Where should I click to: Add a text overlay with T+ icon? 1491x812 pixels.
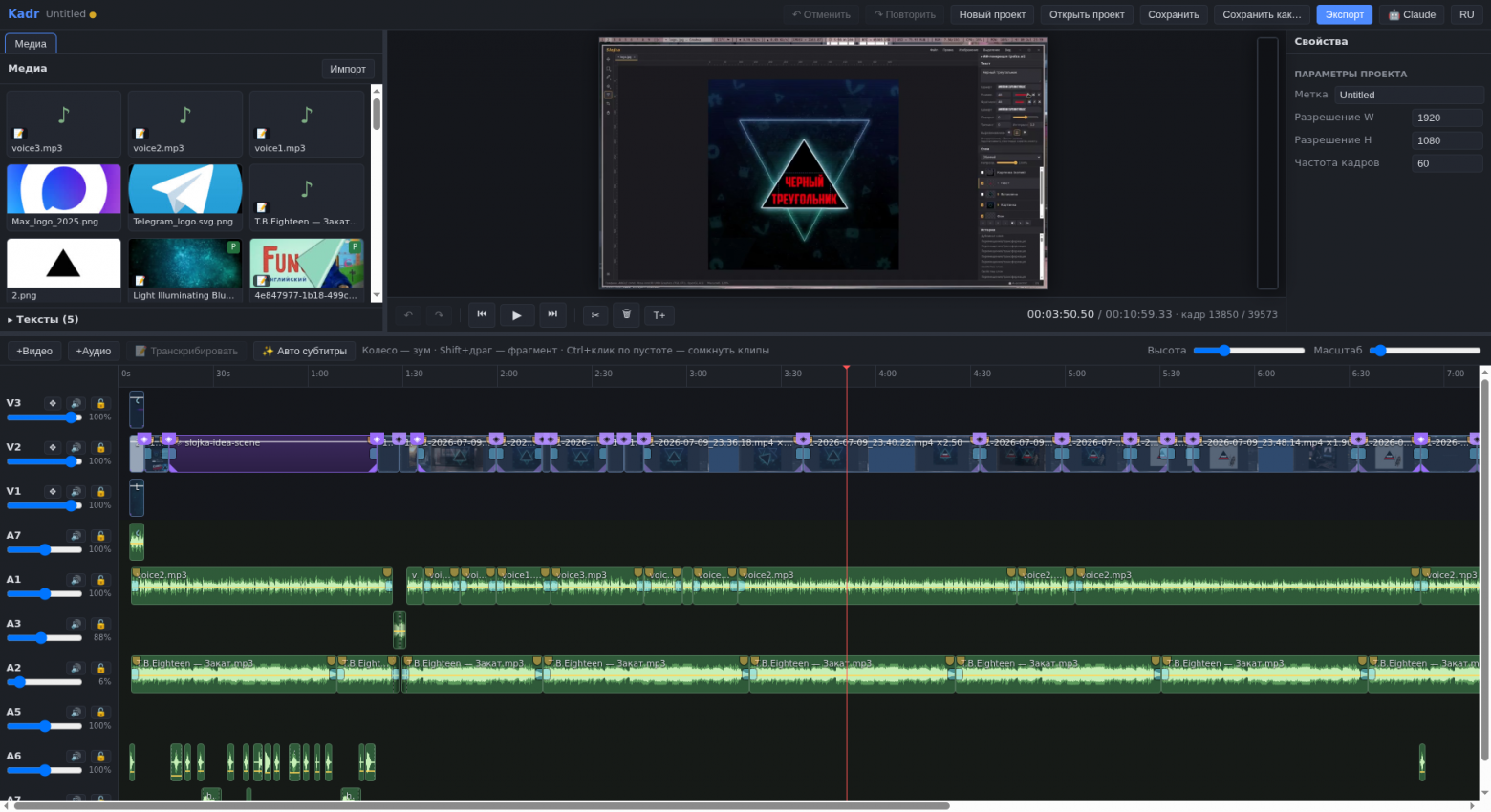[x=659, y=315]
